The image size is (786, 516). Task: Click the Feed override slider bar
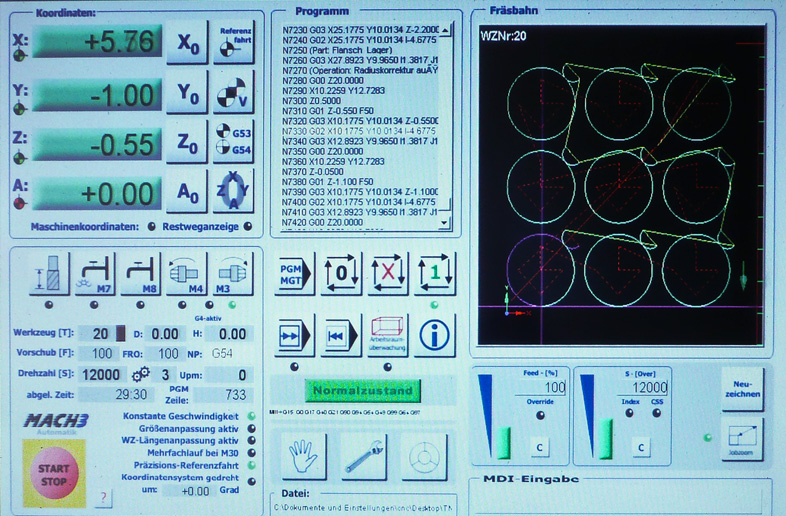(504, 443)
